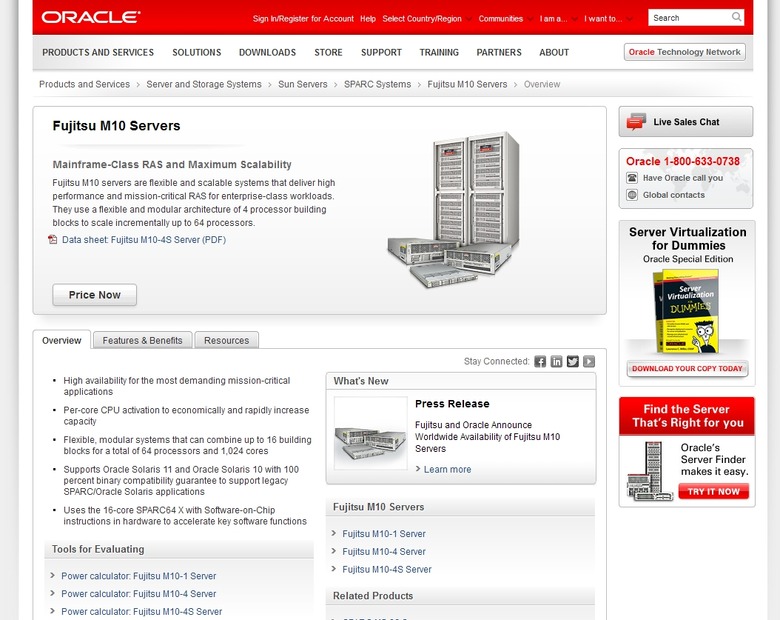Go to Products and Services breadcrumb
The width and height of the screenshot is (780, 620).
pyautogui.click(x=85, y=84)
